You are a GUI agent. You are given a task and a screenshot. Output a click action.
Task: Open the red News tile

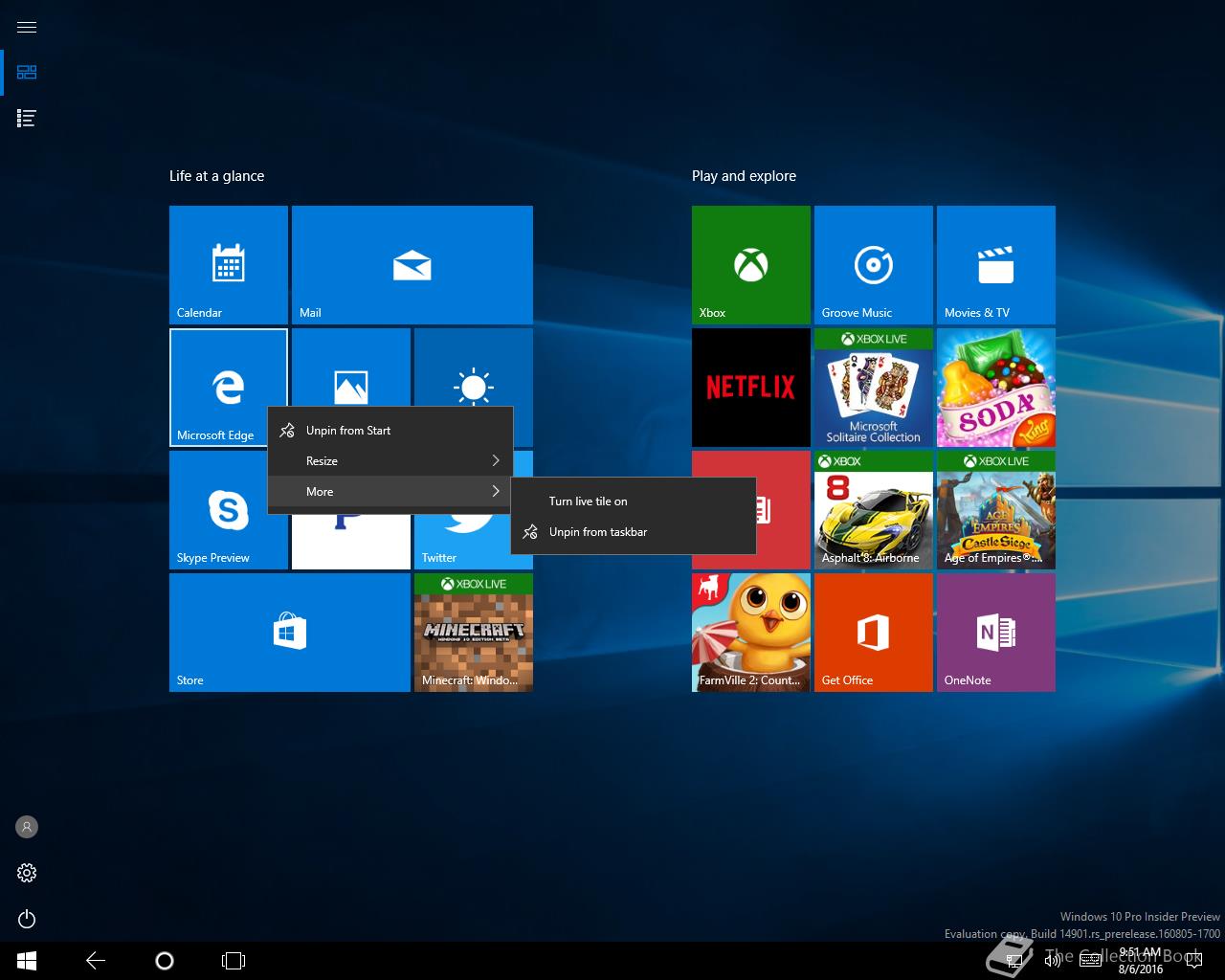click(x=784, y=510)
